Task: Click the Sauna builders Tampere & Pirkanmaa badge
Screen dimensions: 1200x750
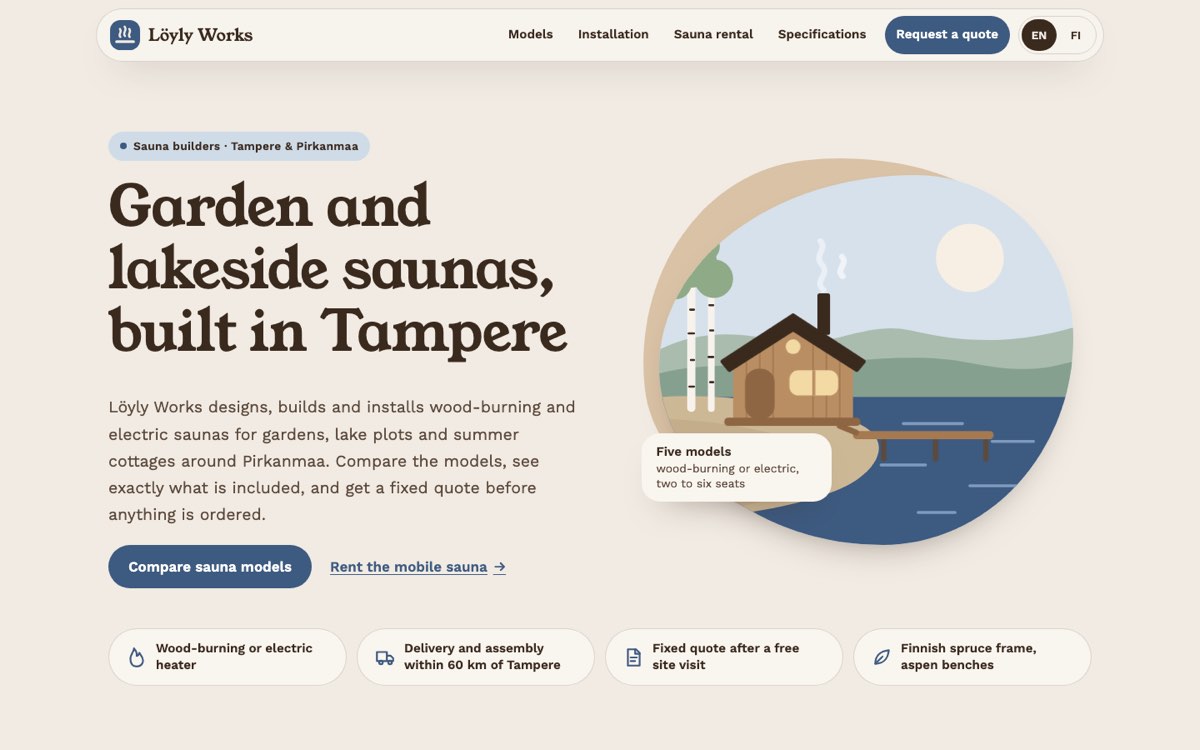Action: (239, 146)
